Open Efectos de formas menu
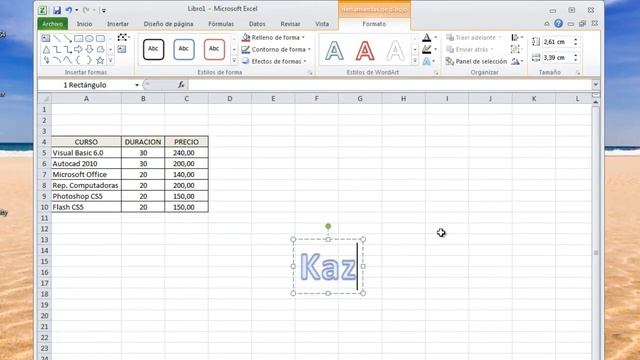Viewport: 640px width, 360px height. pos(274,61)
